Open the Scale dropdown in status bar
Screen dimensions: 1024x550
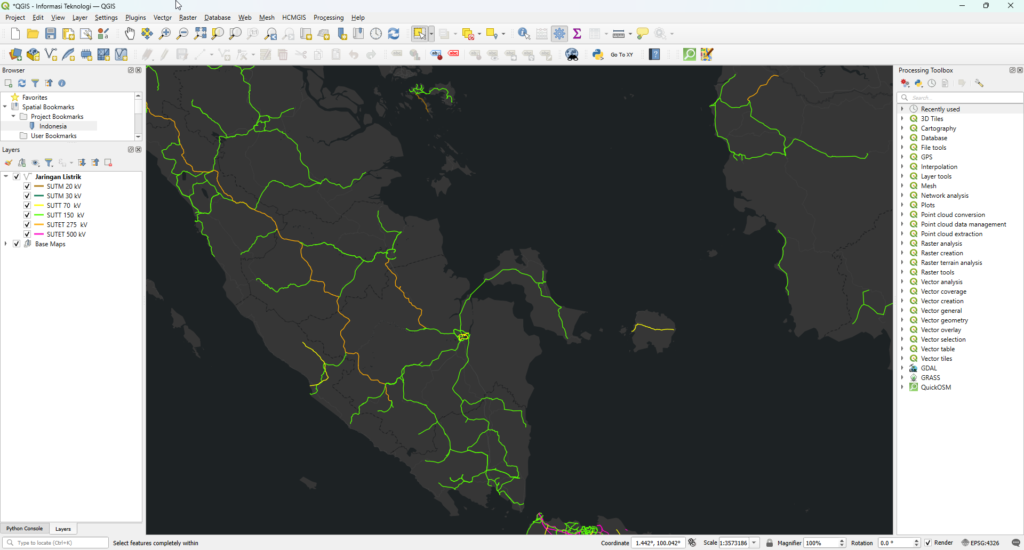click(754, 543)
